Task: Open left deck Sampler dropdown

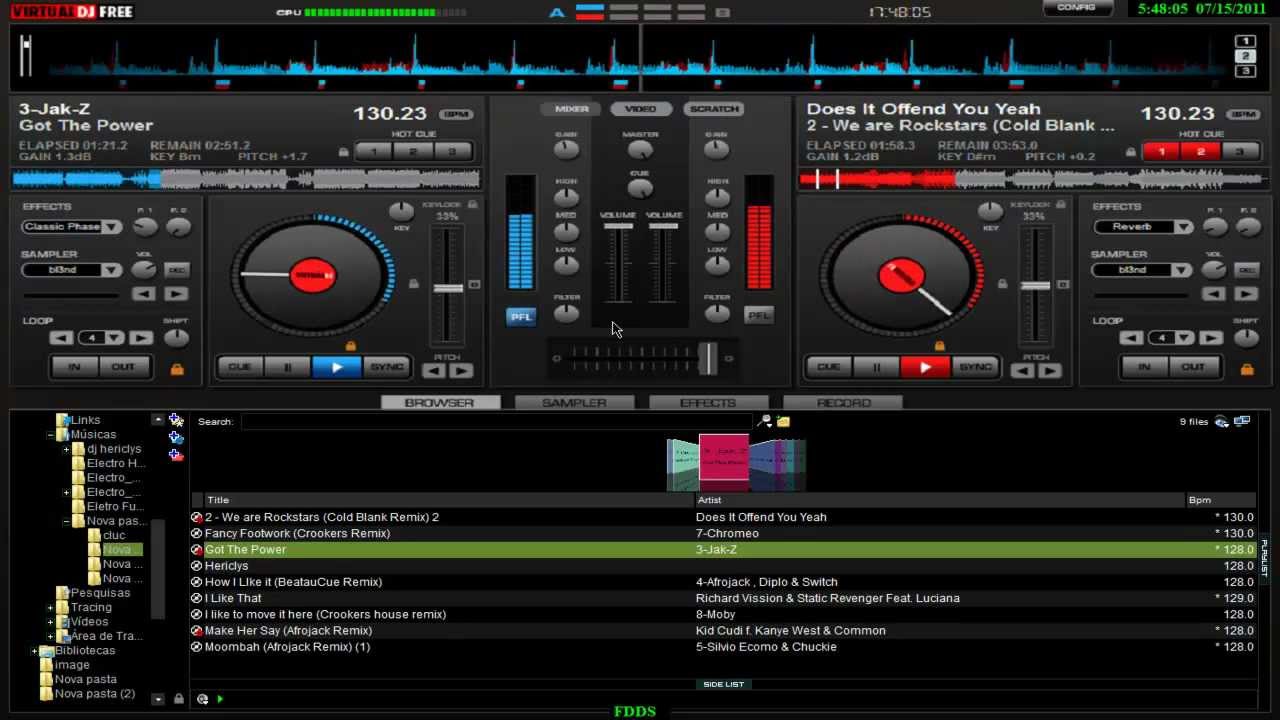Action: (x=71, y=270)
